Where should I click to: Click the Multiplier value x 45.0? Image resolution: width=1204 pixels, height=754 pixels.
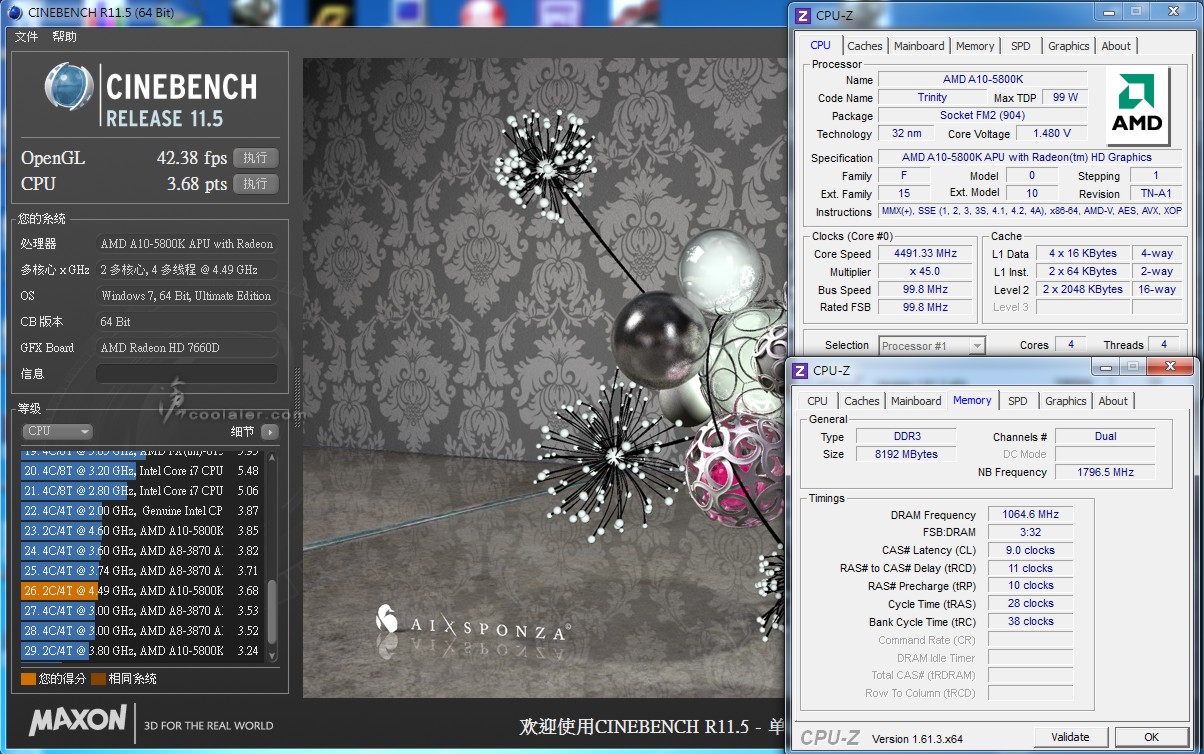tap(926, 272)
